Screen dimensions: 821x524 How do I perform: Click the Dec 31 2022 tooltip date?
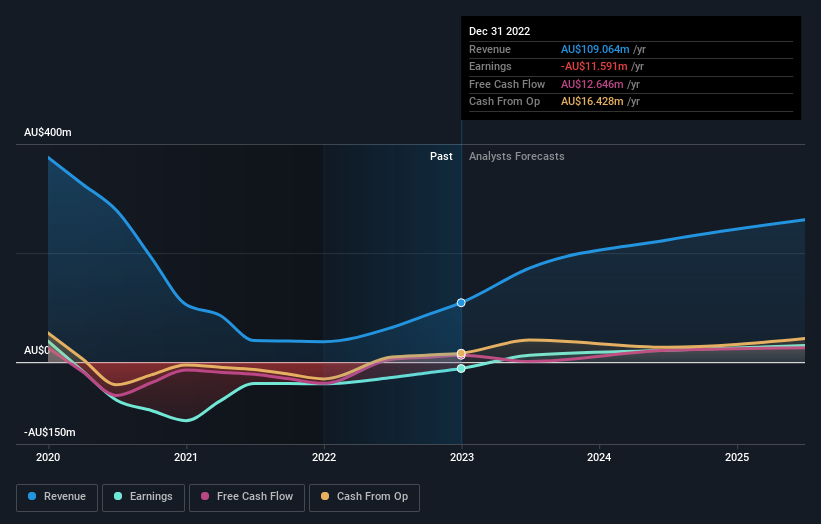[500, 31]
